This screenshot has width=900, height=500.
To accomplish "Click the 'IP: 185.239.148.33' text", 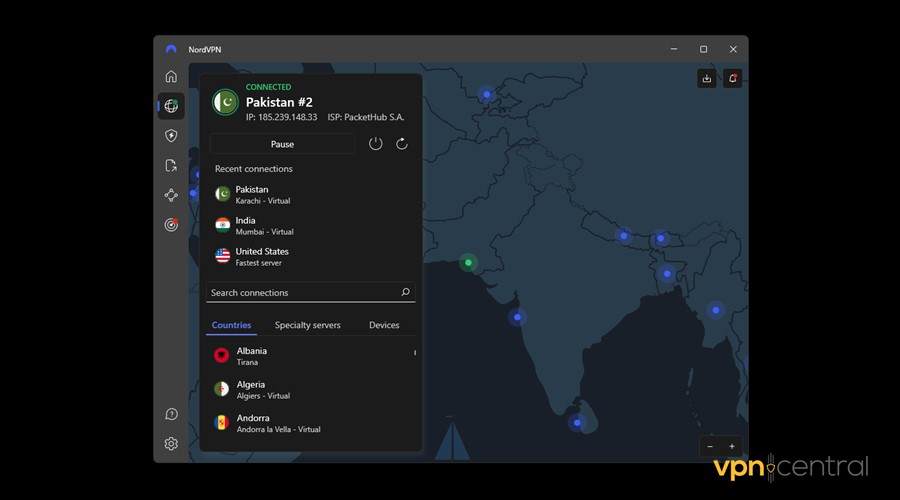I will tap(281, 117).
